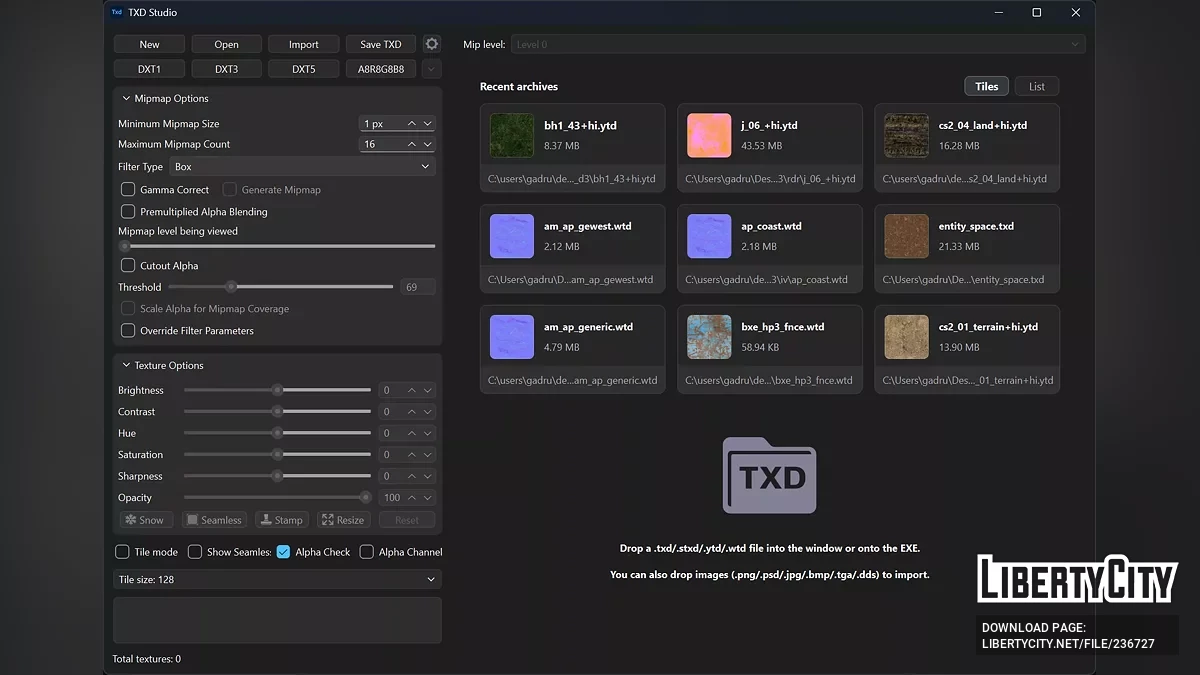1200x675 pixels.
Task: Click the Import button
Action: click(x=303, y=44)
